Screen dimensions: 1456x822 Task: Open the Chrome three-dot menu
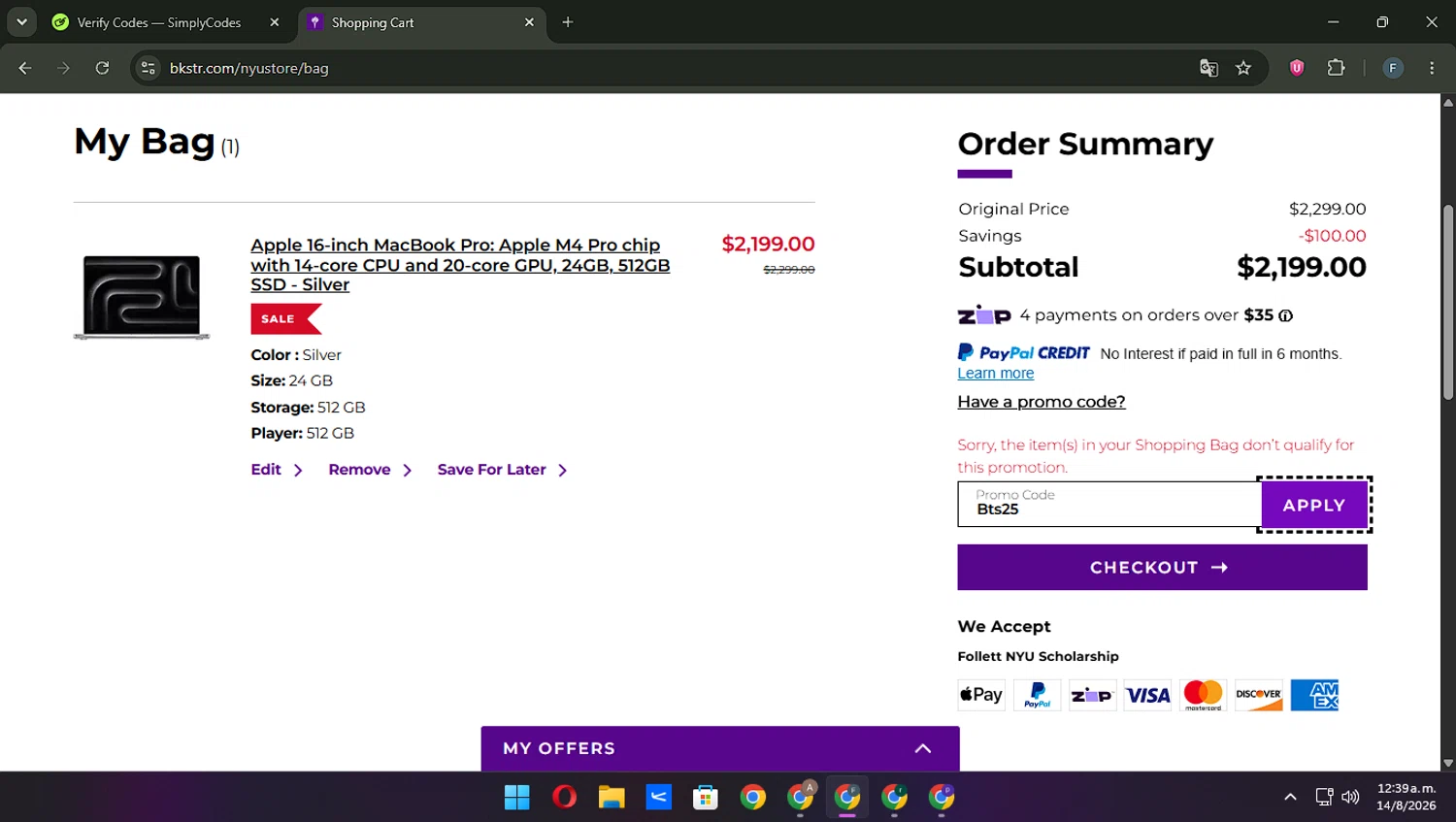point(1432,68)
